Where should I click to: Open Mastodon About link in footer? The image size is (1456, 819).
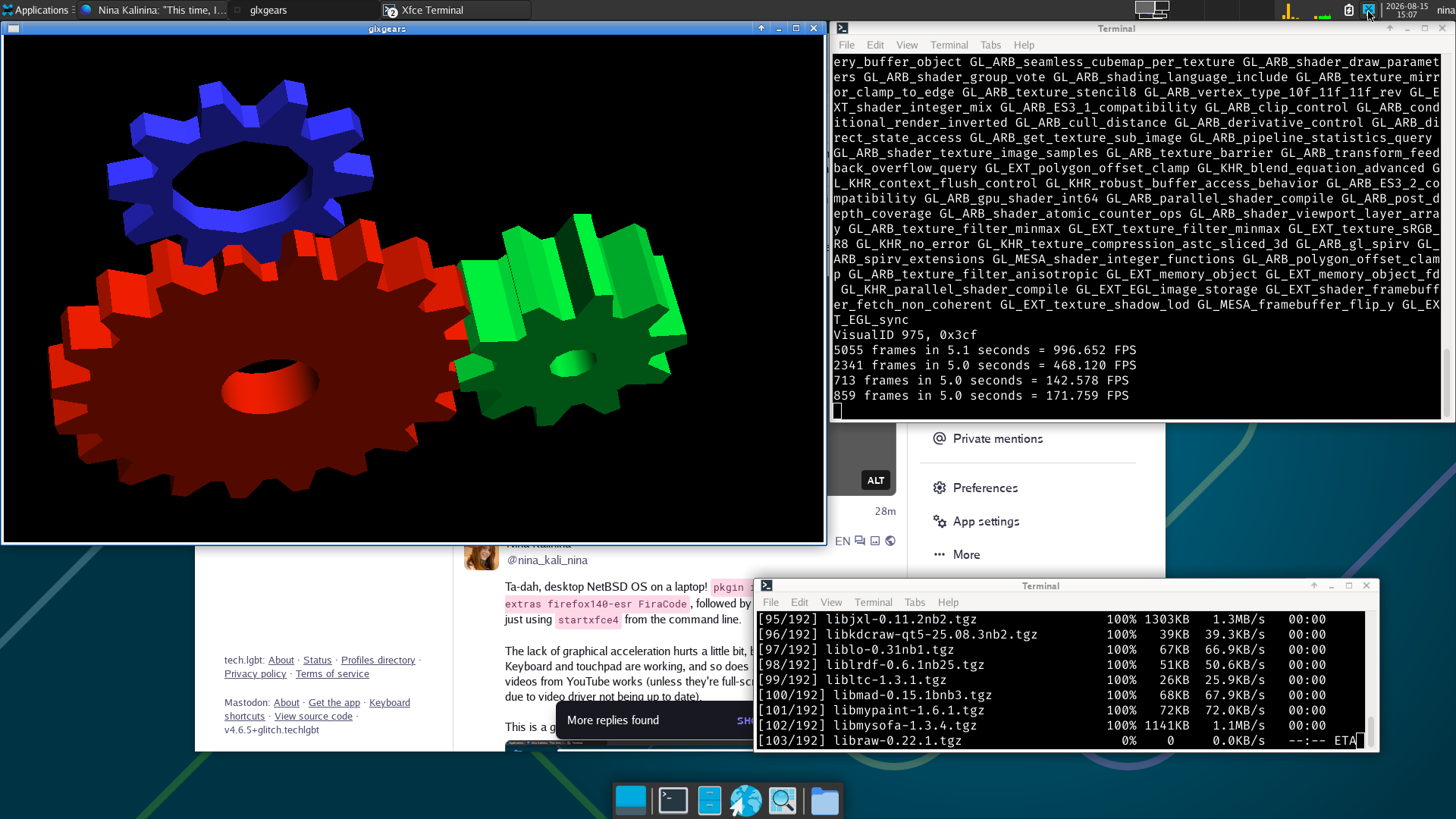tap(286, 702)
